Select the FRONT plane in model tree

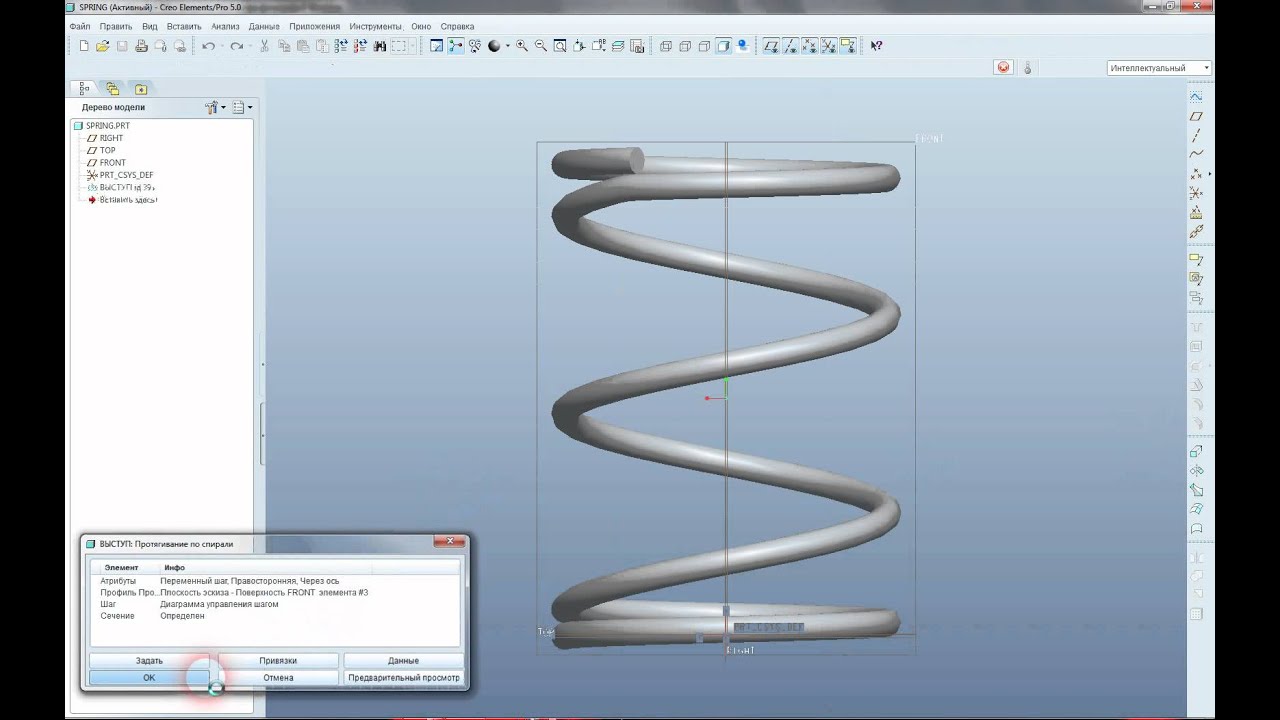106,162
